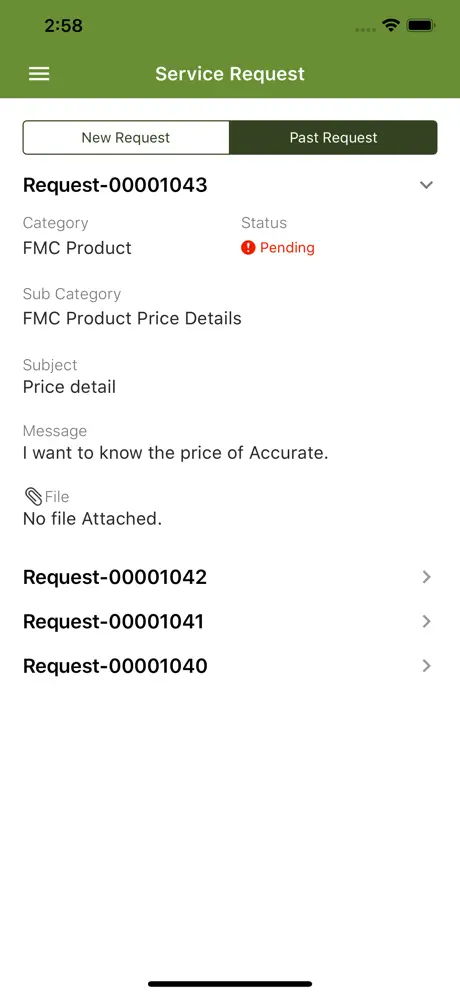Tap the battery icon in status bar
460x996 pixels.
point(421,26)
